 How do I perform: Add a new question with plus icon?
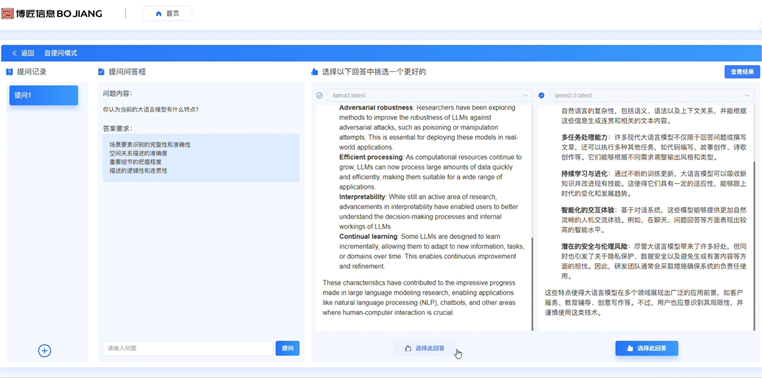tap(45, 350)
